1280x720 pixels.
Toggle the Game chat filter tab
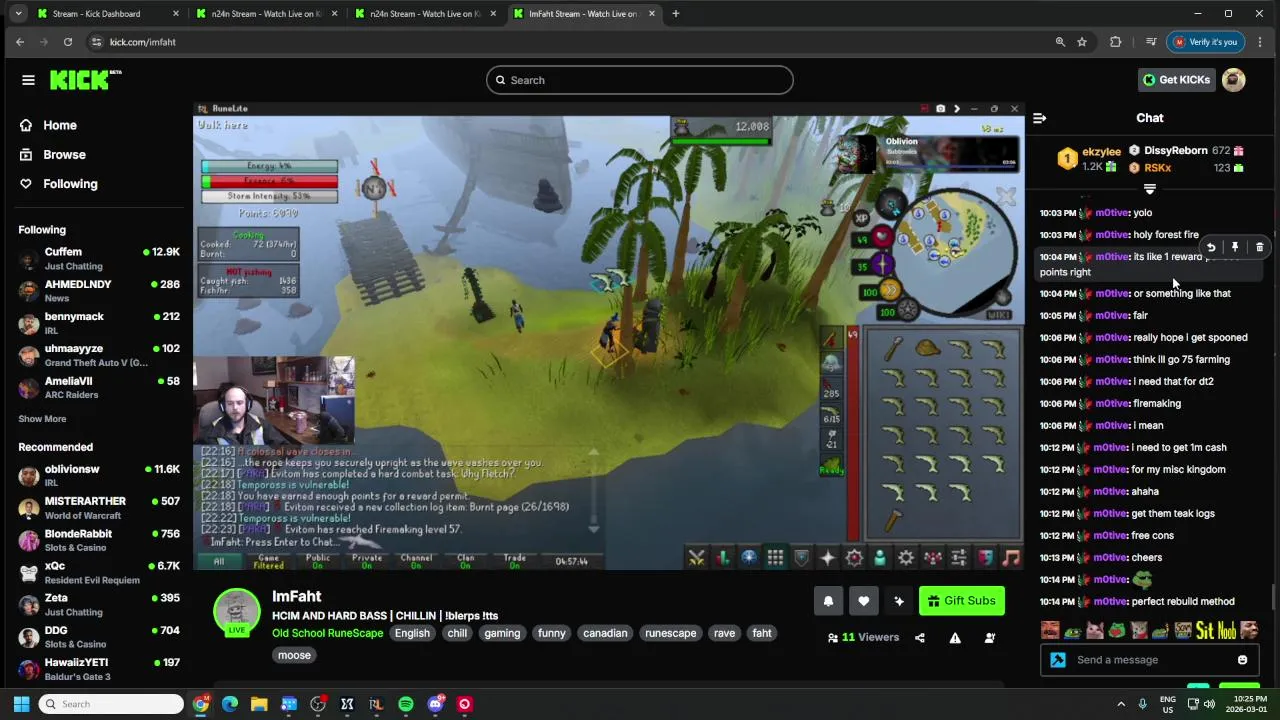(x=268, y=561)
